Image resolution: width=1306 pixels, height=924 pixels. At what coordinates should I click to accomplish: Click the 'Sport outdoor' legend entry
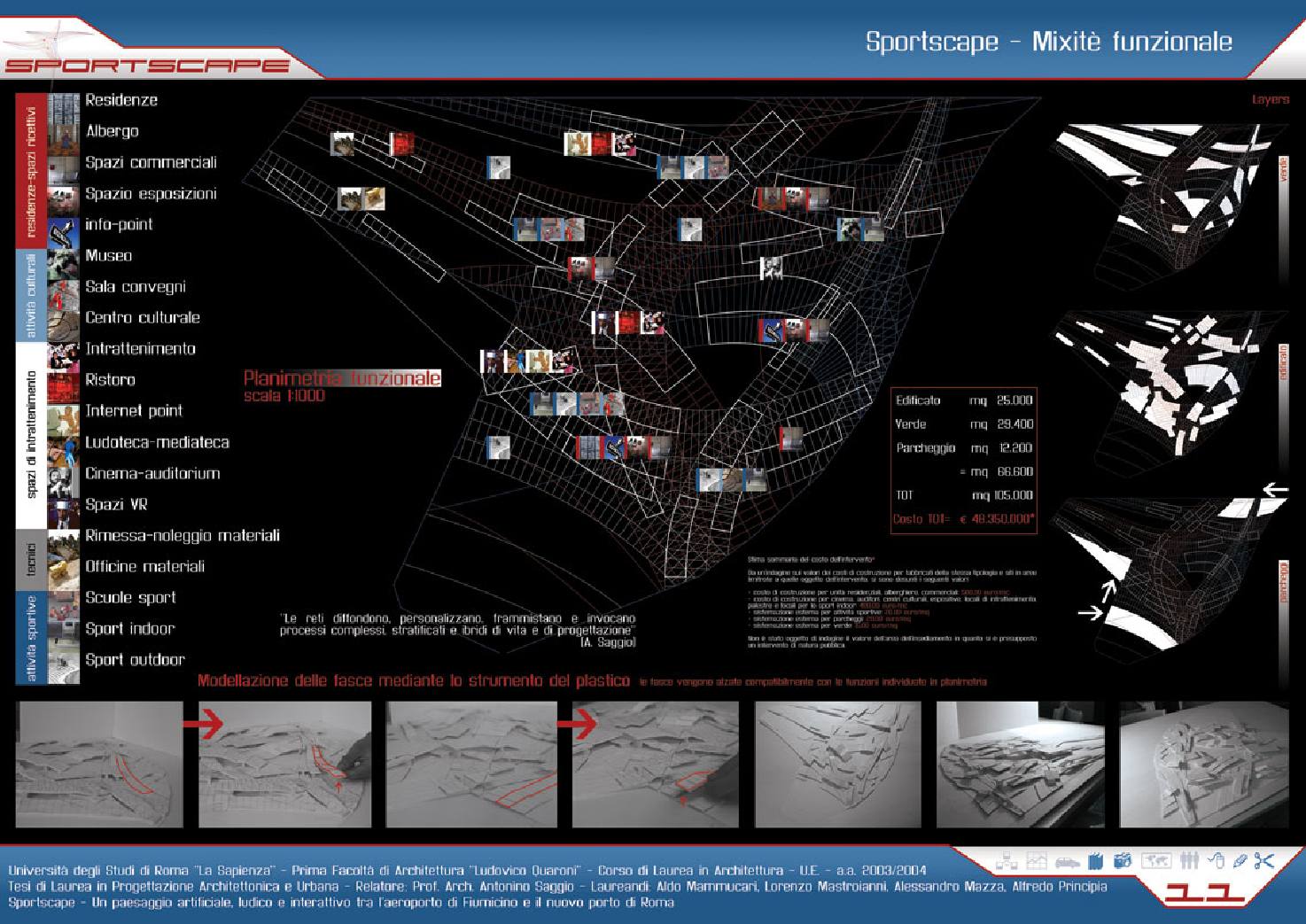(135, 660)
